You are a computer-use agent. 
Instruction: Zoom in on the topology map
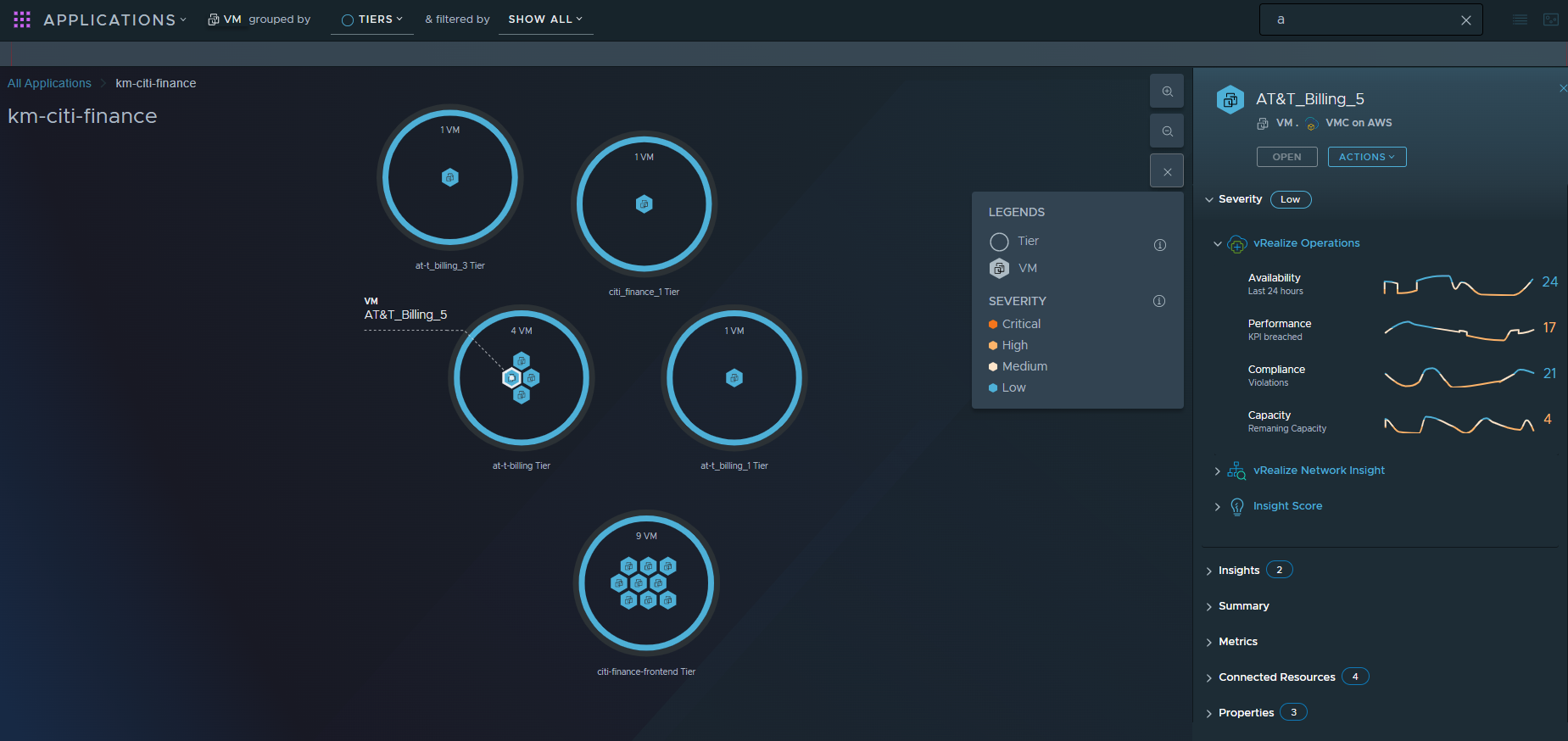1167,91
